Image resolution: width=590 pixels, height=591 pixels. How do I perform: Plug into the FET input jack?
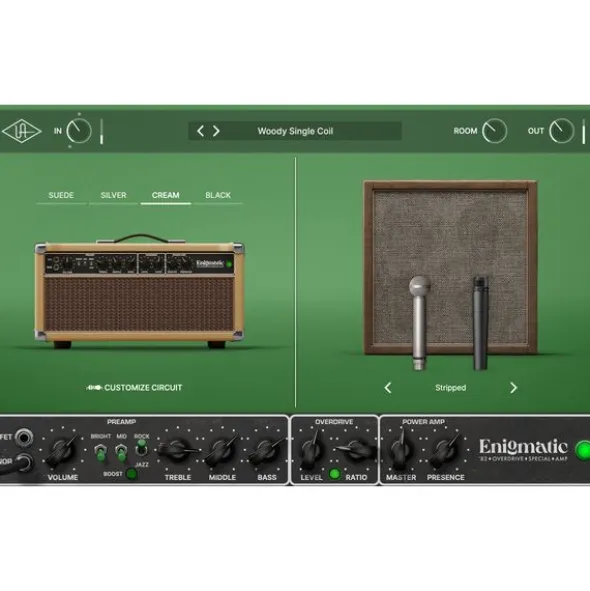[24, 438]
